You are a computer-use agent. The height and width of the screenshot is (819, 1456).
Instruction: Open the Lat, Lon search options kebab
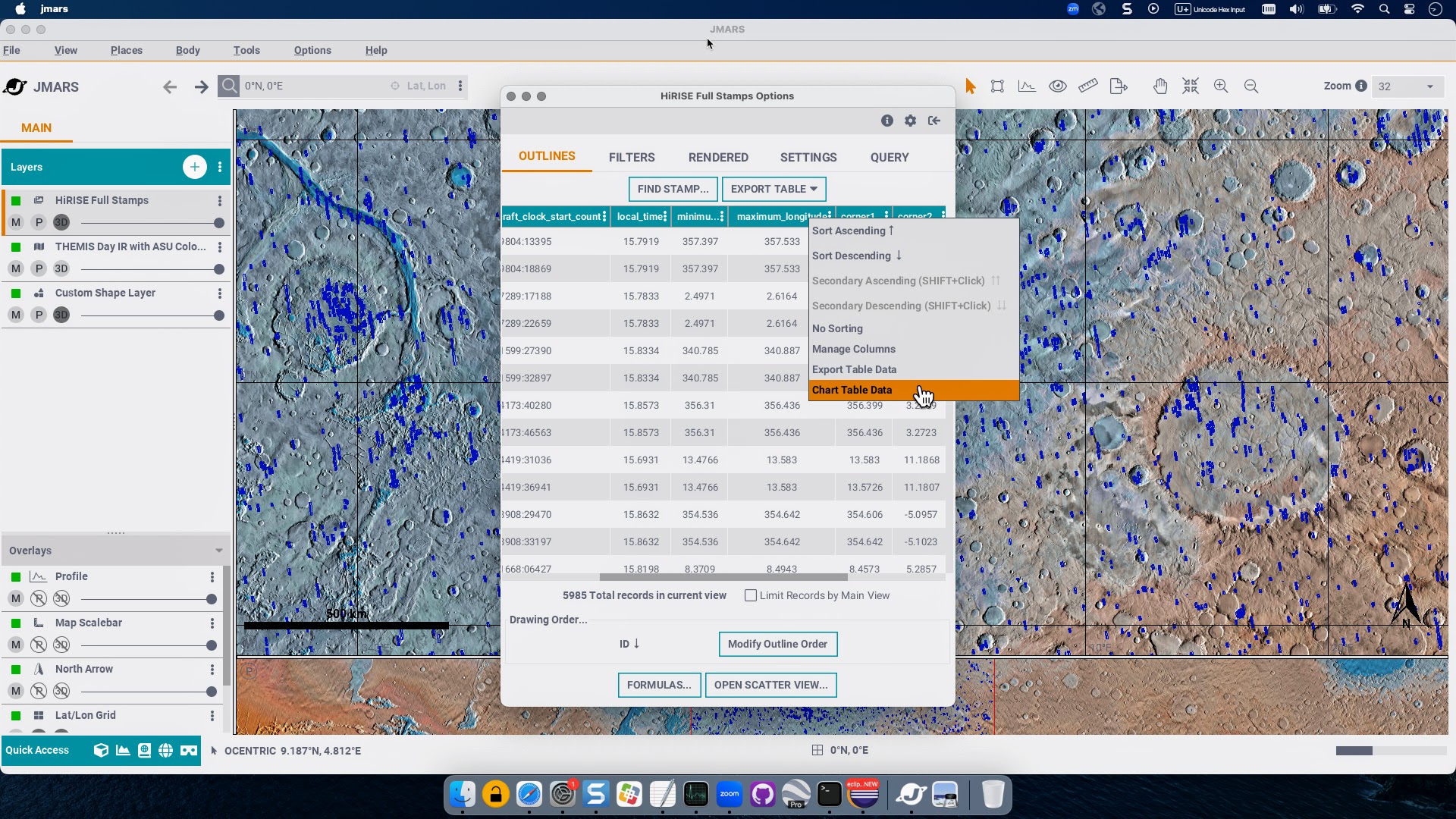coord(460,86)
